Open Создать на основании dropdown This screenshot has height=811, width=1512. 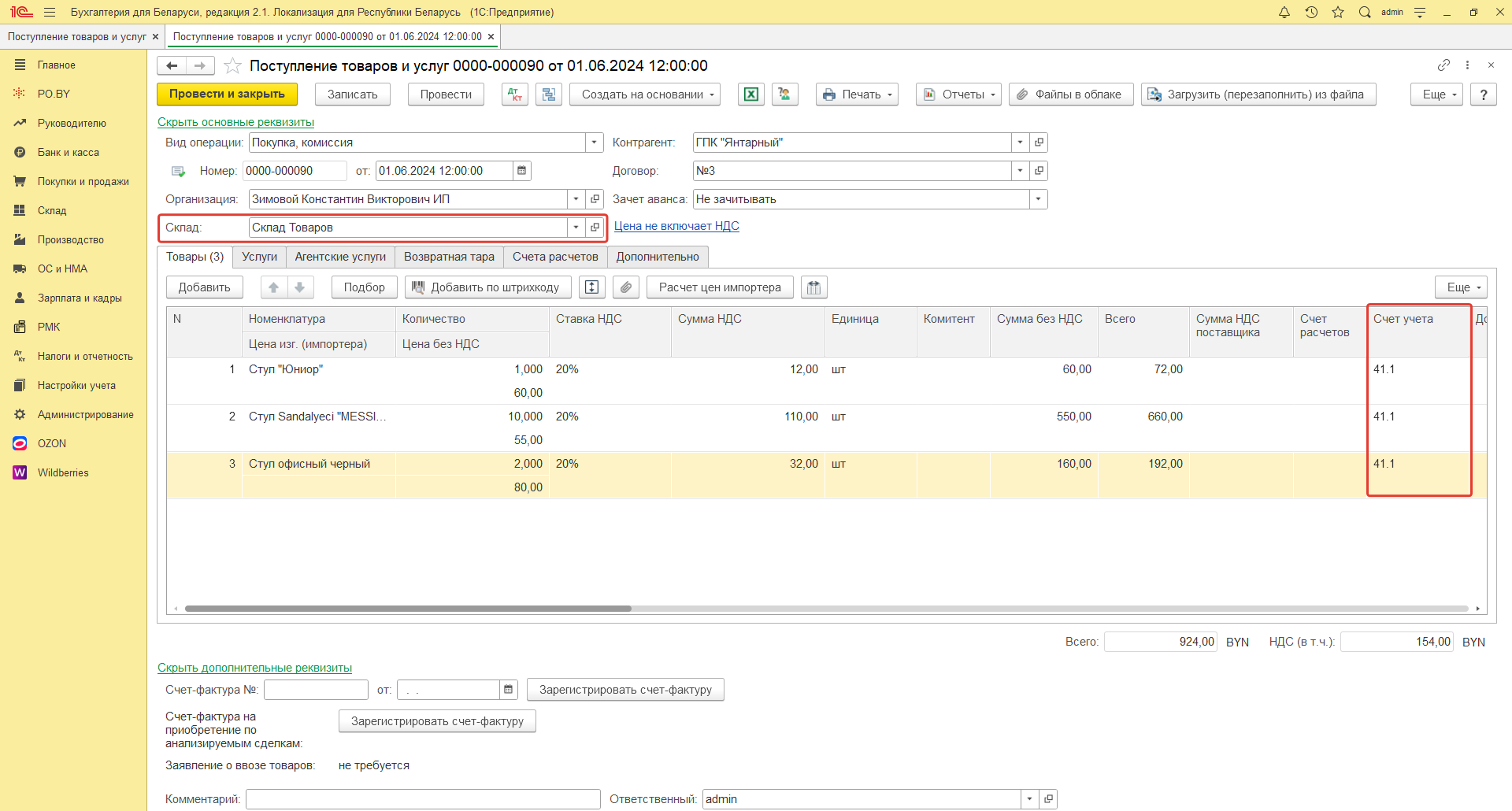[645, 94]
